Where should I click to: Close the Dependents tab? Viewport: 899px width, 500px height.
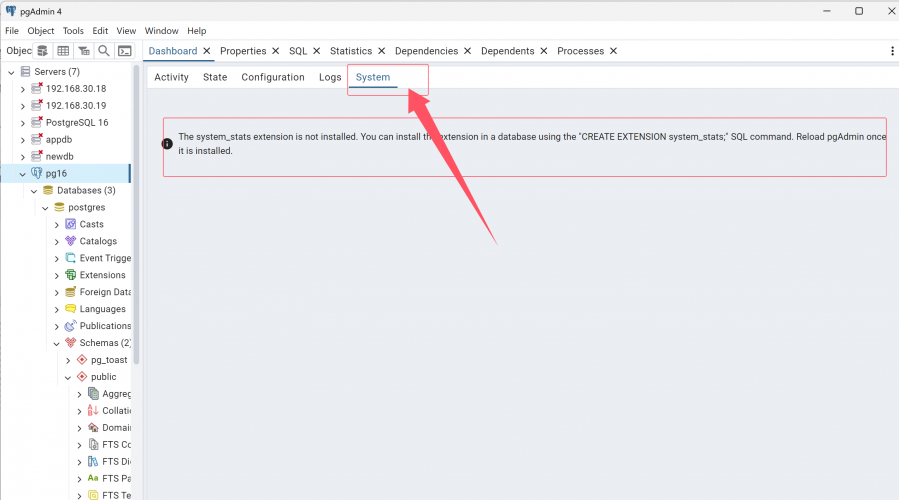pos(544,51)
